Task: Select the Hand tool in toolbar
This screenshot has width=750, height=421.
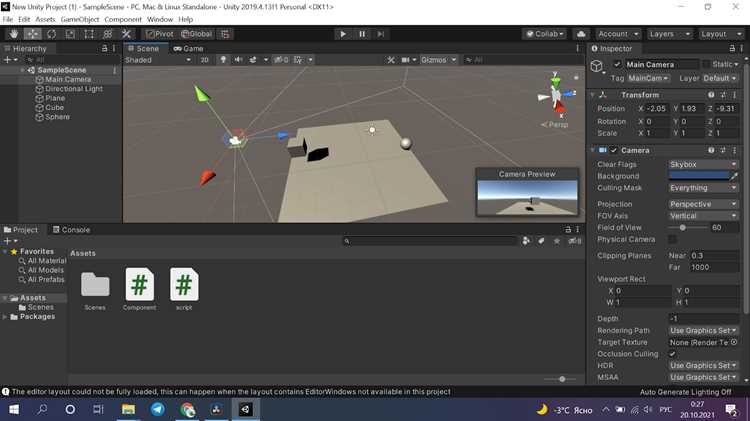Action: click(13, 34)
